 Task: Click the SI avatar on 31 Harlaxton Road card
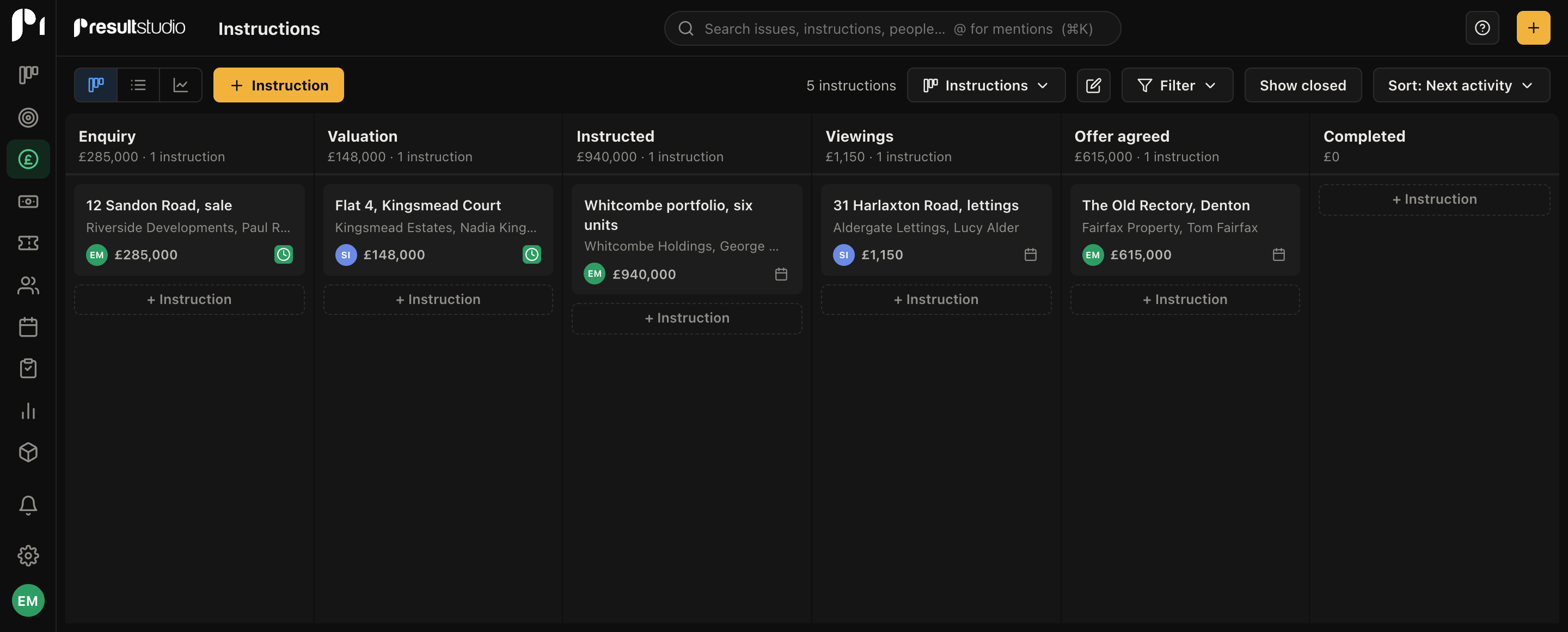843,254
